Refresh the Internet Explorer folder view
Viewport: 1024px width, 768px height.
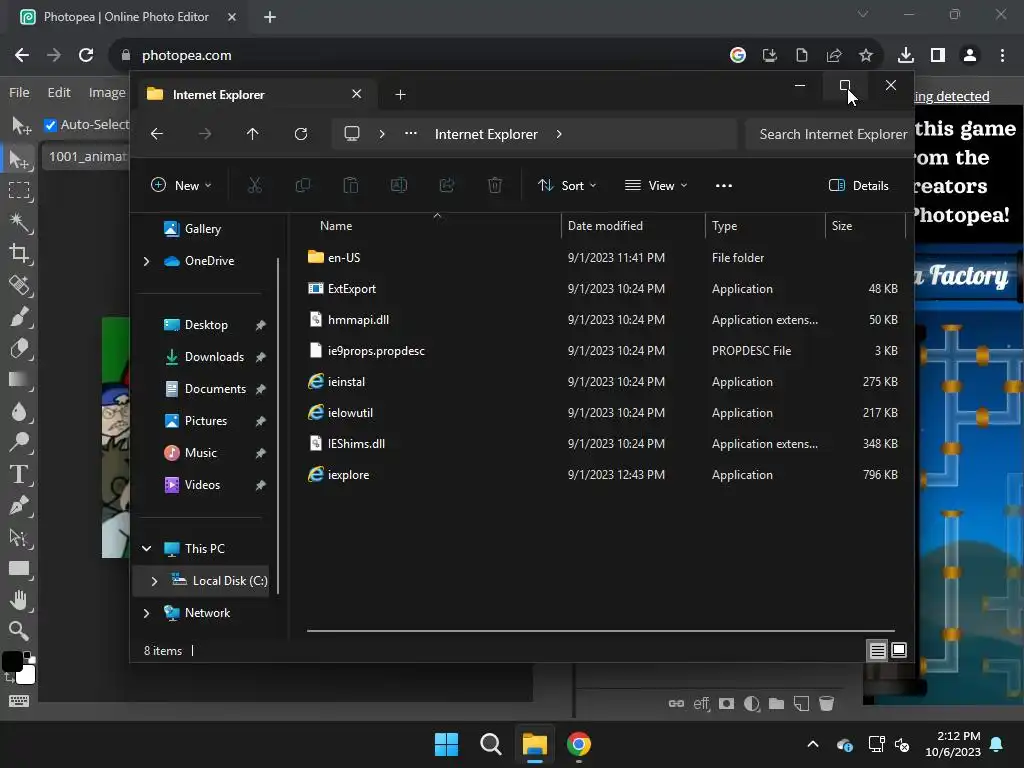point(301,134)
